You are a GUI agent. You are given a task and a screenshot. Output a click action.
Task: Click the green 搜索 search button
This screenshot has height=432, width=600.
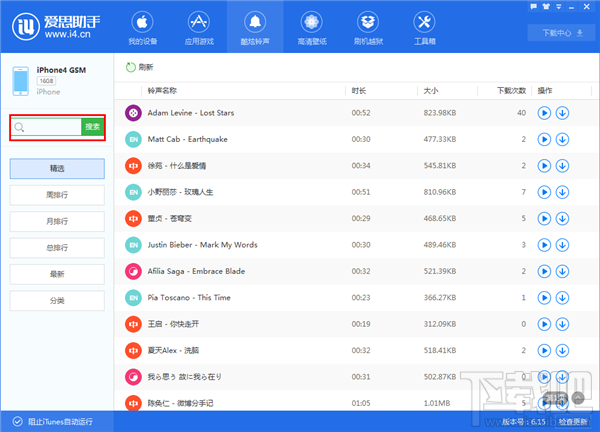pyautogui.click(x=92, y=127)
